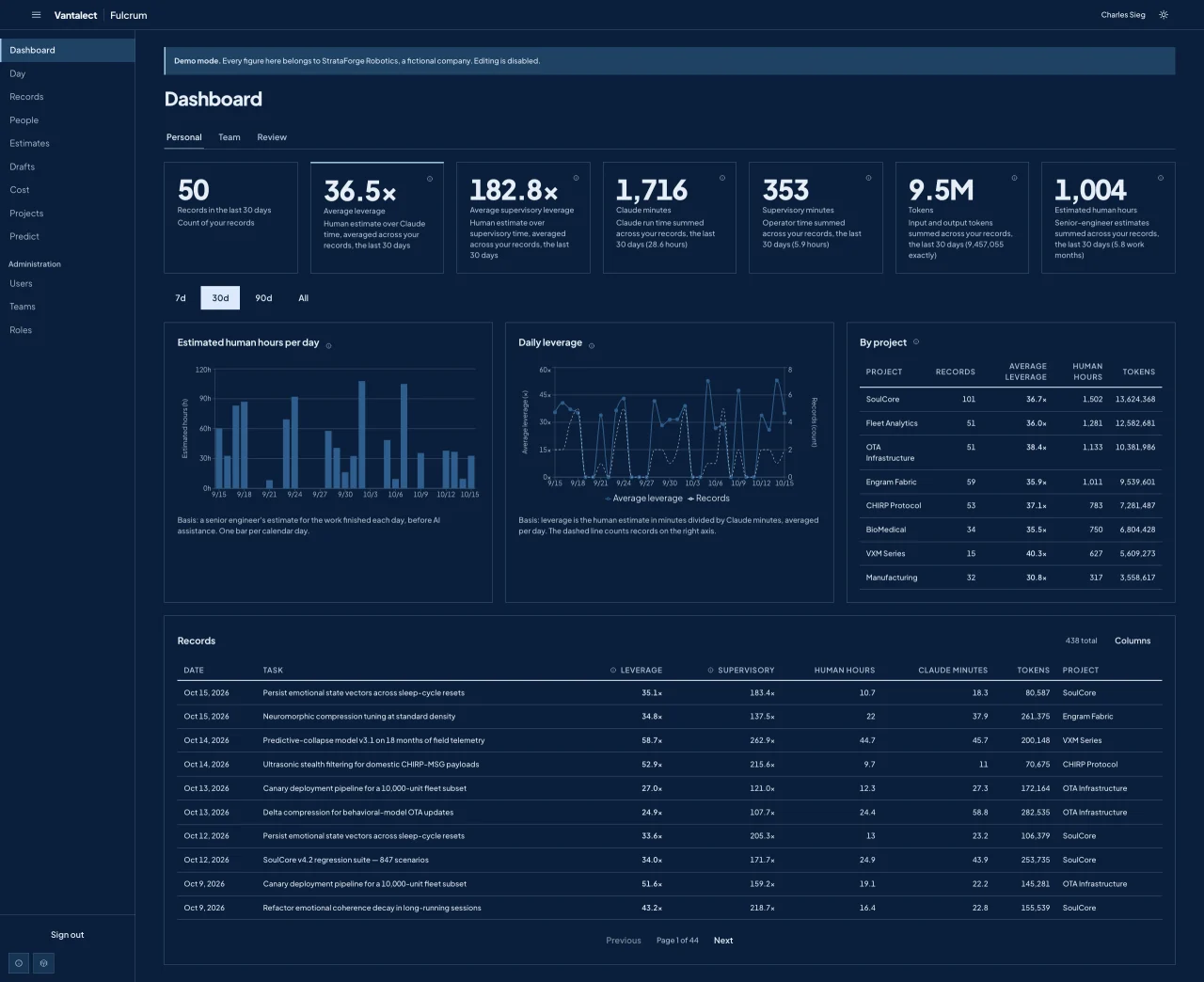Open Predict in the sidebar

coord(68,236)
